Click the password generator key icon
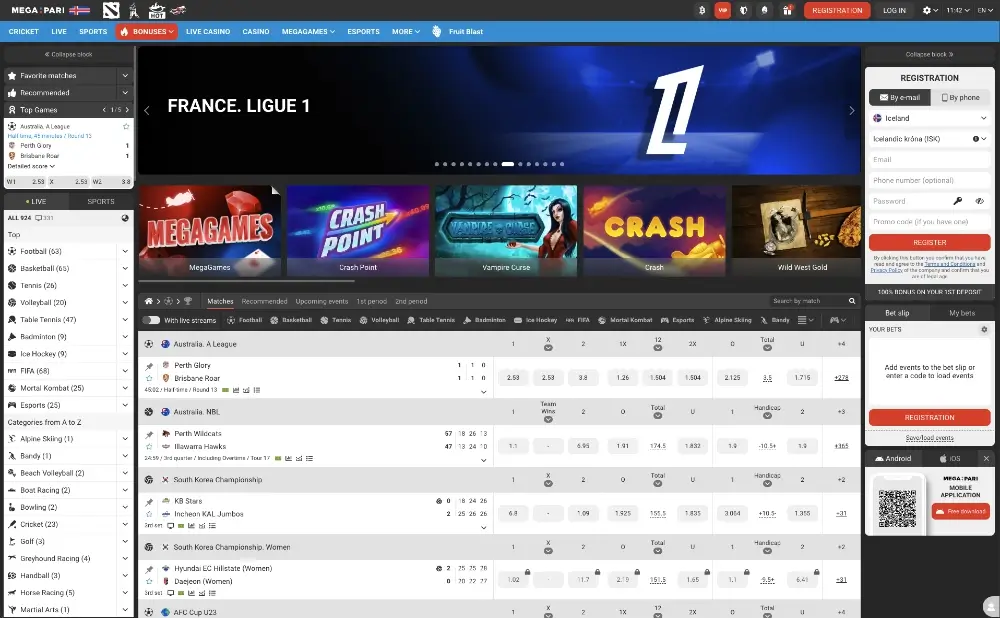 pos(957,201)
